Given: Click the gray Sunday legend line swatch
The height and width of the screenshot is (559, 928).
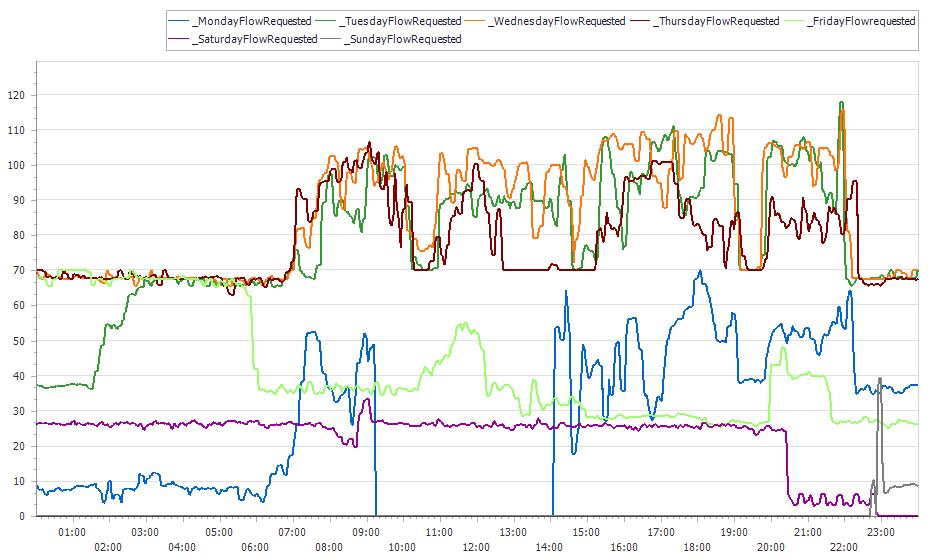Looking at the screenshot, I should tap(331, 39).
